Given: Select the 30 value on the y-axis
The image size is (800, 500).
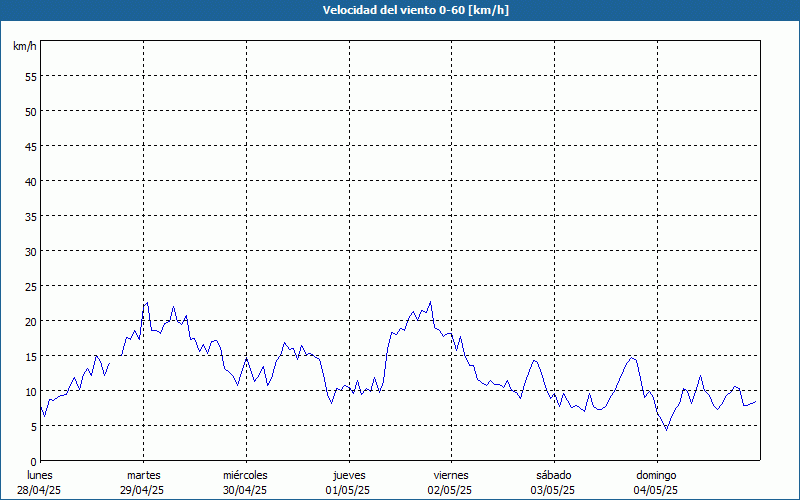Looking at the screenshot, I should point(31,252).
